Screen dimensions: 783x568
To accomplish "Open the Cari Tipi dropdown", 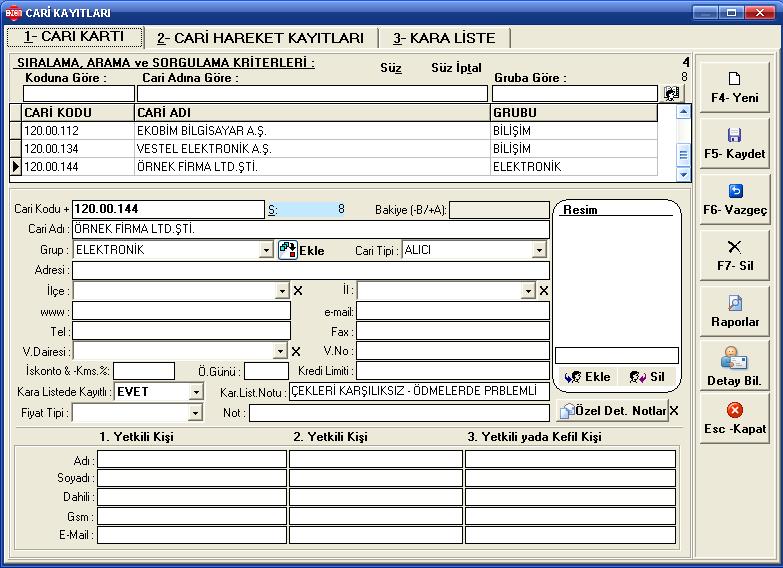I will coord(539,250).
